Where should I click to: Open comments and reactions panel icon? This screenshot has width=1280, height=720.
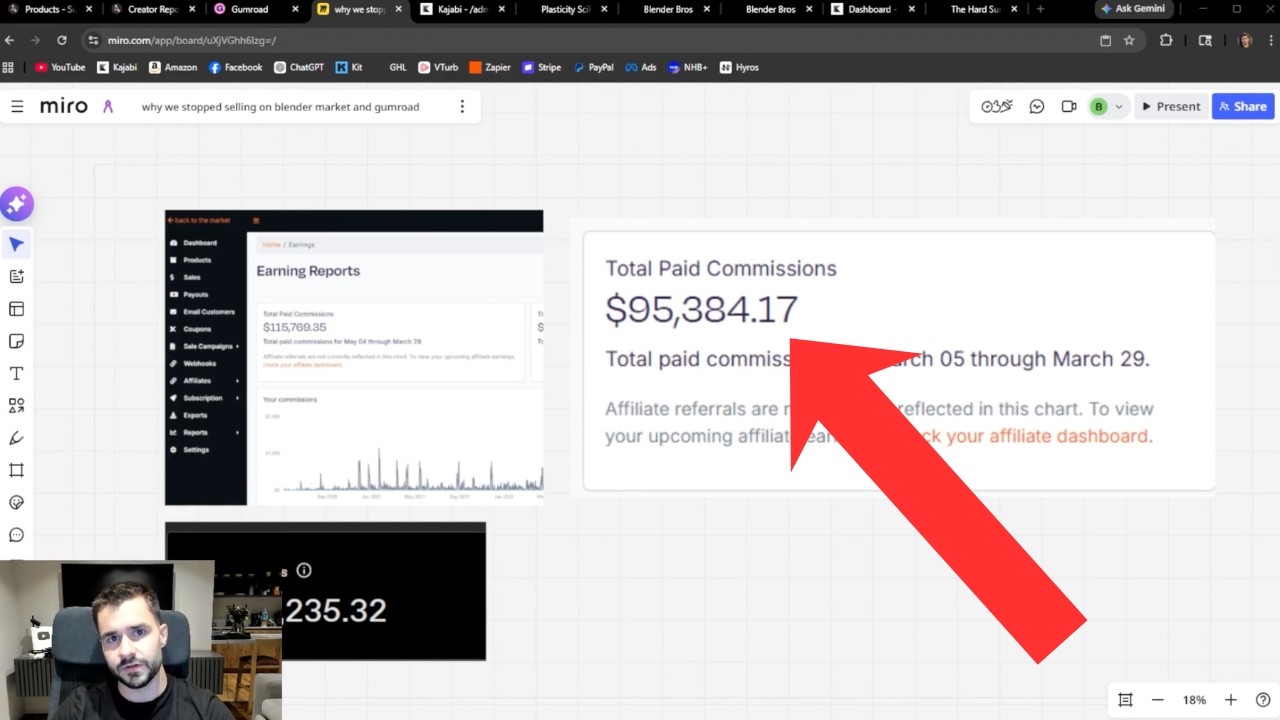[1037, 106]
